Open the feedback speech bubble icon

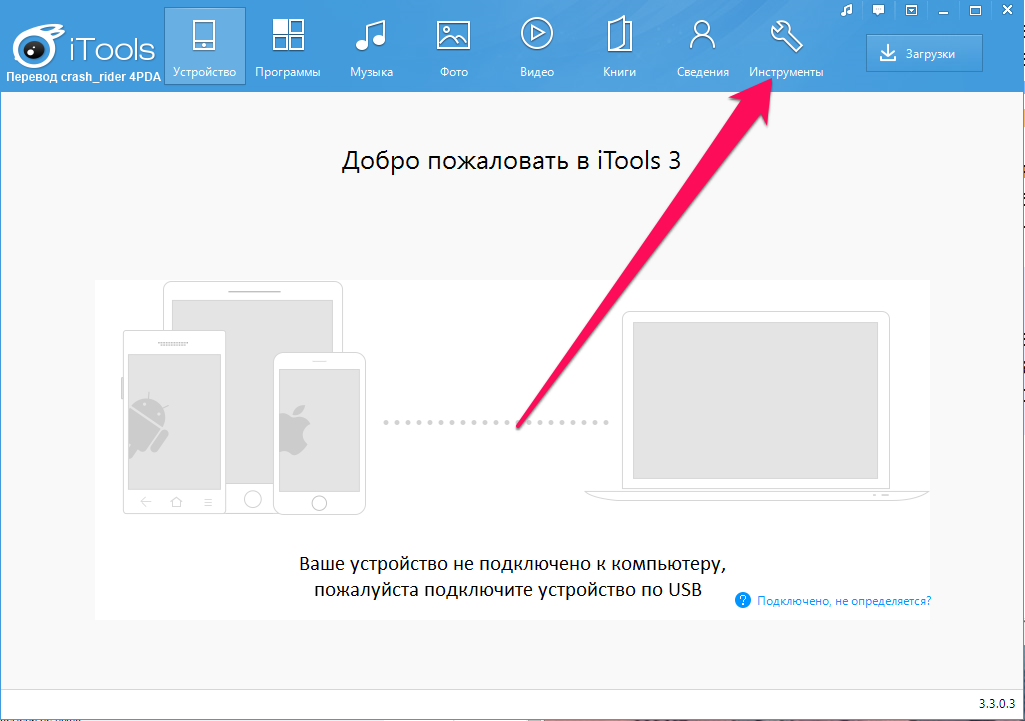[878, 10]
